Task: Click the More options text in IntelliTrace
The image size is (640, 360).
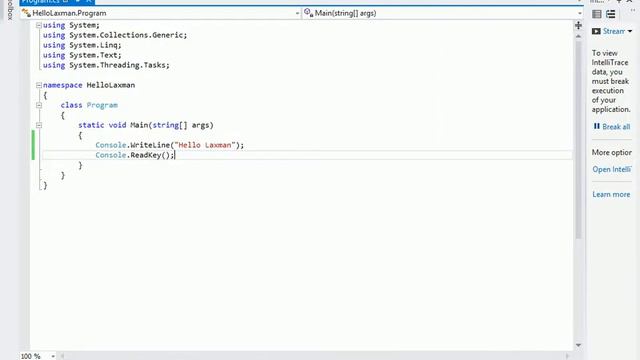Action: coord(612,153)
